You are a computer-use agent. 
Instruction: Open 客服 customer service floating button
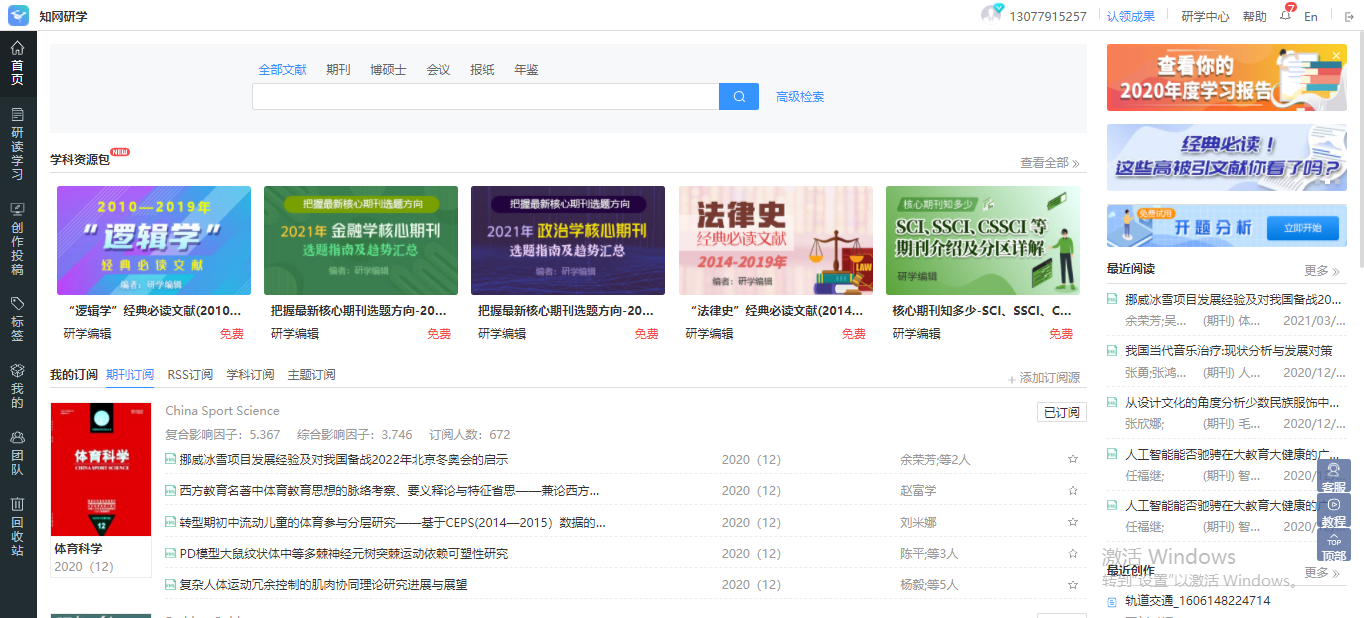point(1334,477)
